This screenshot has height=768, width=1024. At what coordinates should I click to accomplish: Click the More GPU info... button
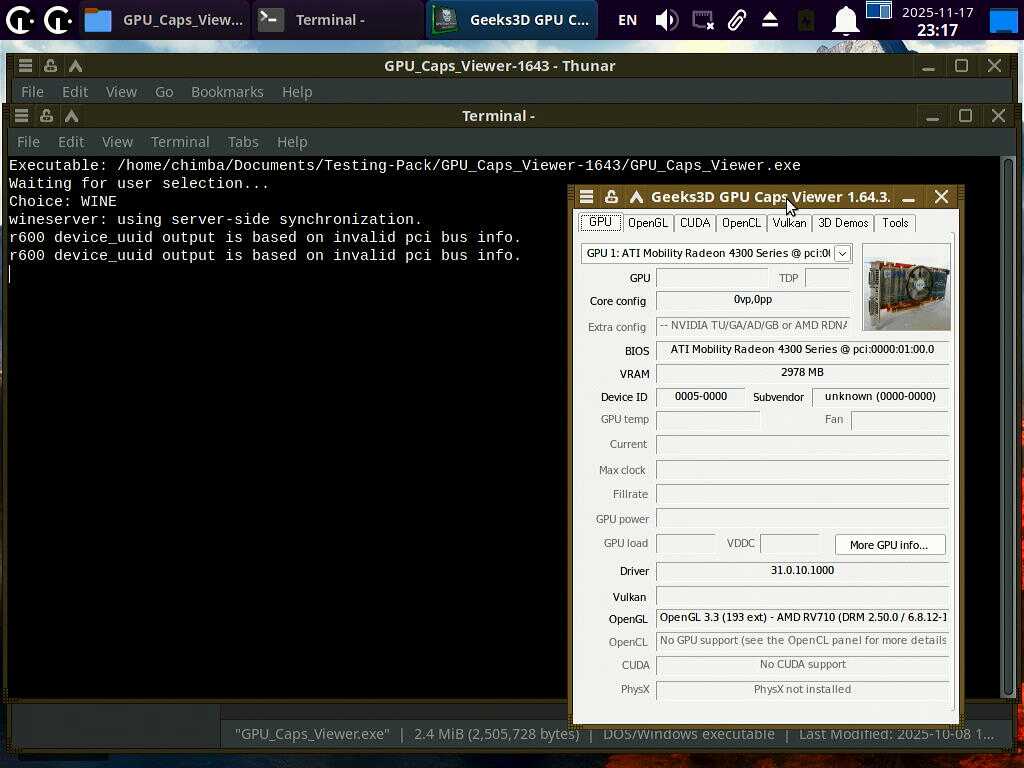(x=889, y=545)
